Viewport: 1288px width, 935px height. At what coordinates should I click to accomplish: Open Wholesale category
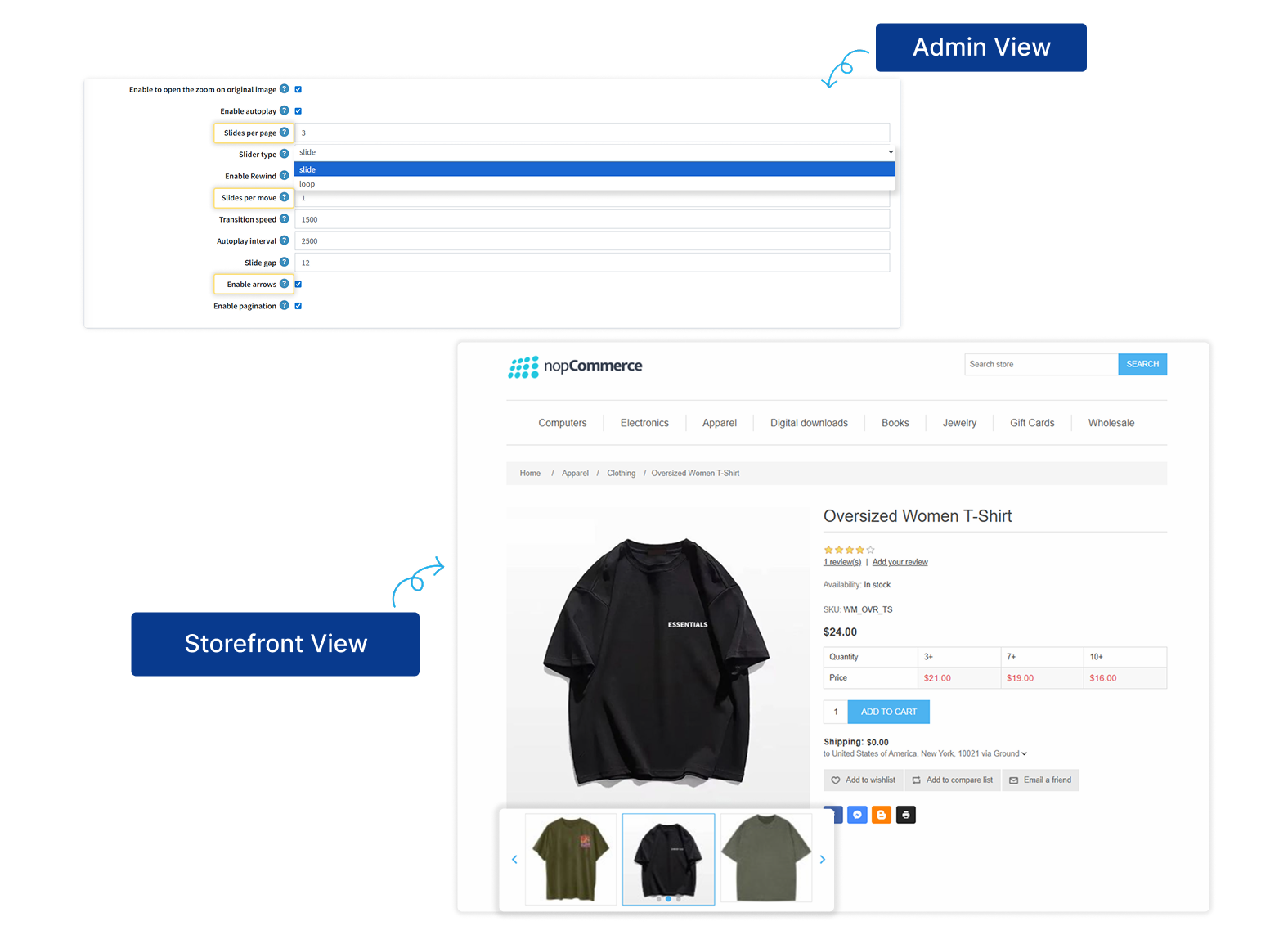(x=1111, y=423)
